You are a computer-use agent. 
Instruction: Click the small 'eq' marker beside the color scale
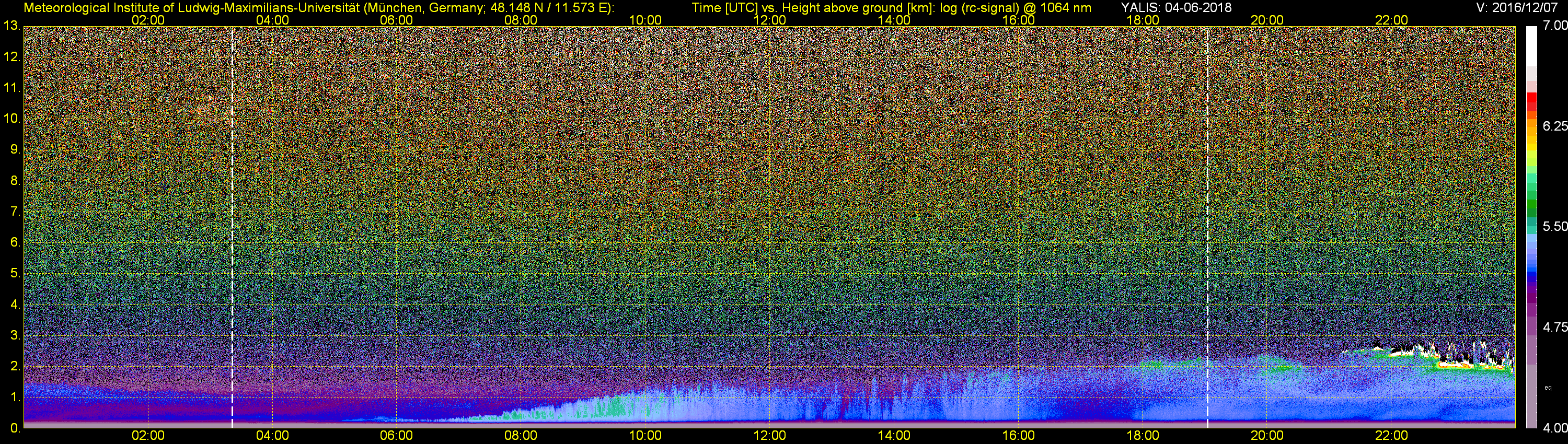pos(1548,388)
